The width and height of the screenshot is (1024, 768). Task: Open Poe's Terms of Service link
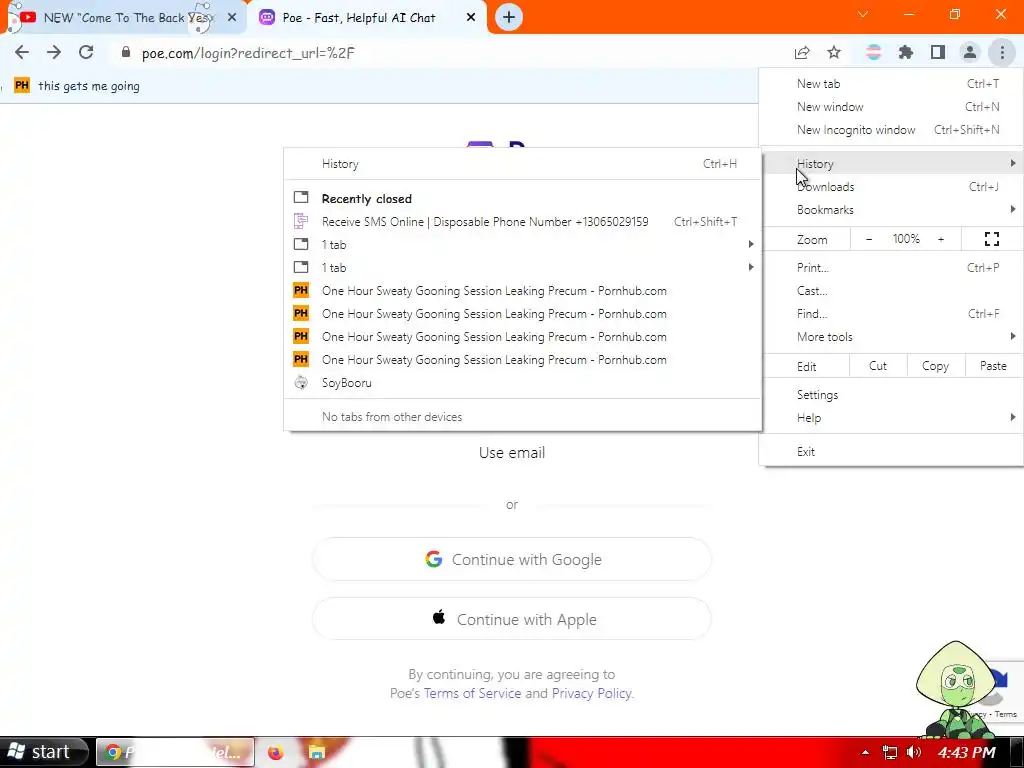point(472,693)
